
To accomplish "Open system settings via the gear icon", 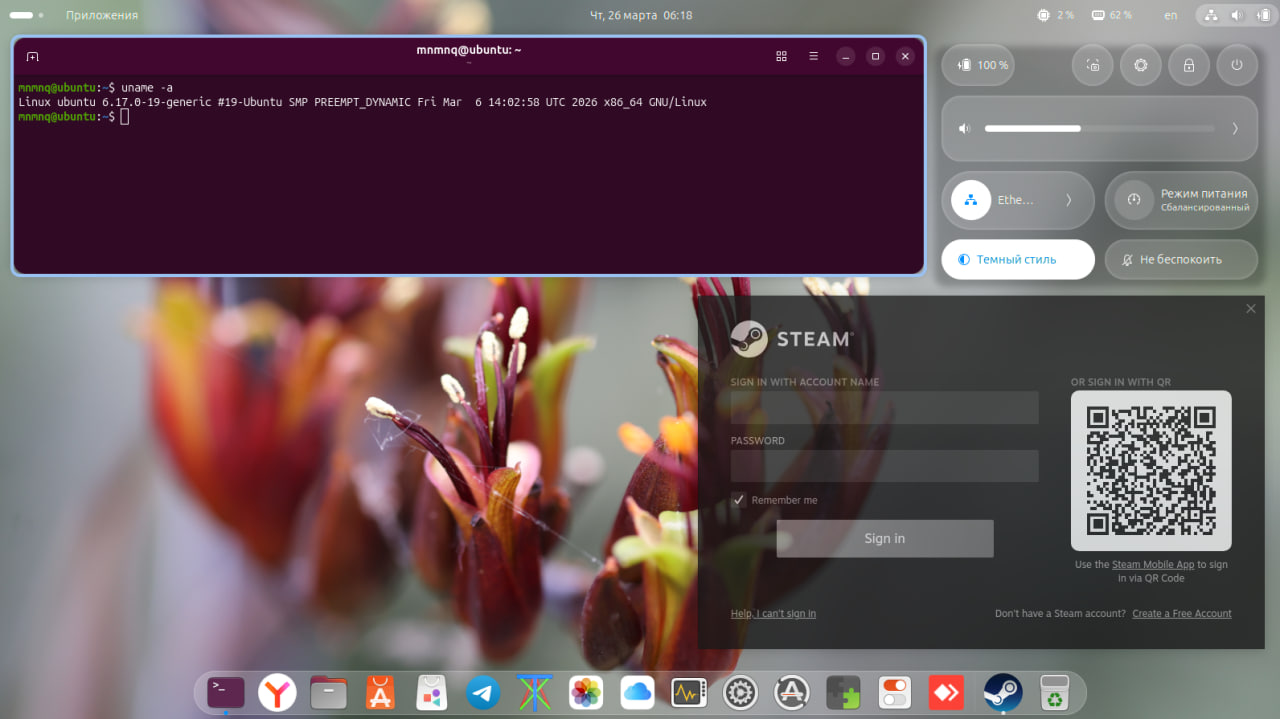I will [1140, 65].
